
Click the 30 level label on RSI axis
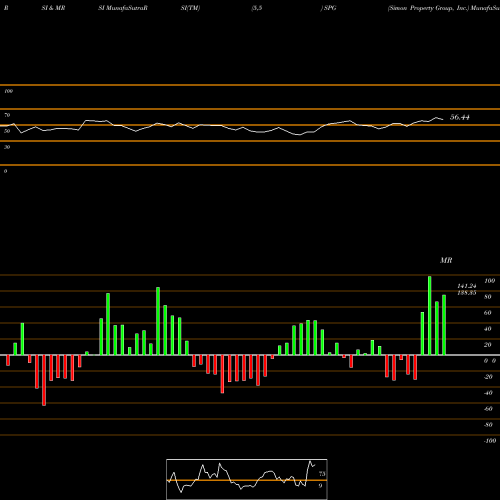coord(7,147)
